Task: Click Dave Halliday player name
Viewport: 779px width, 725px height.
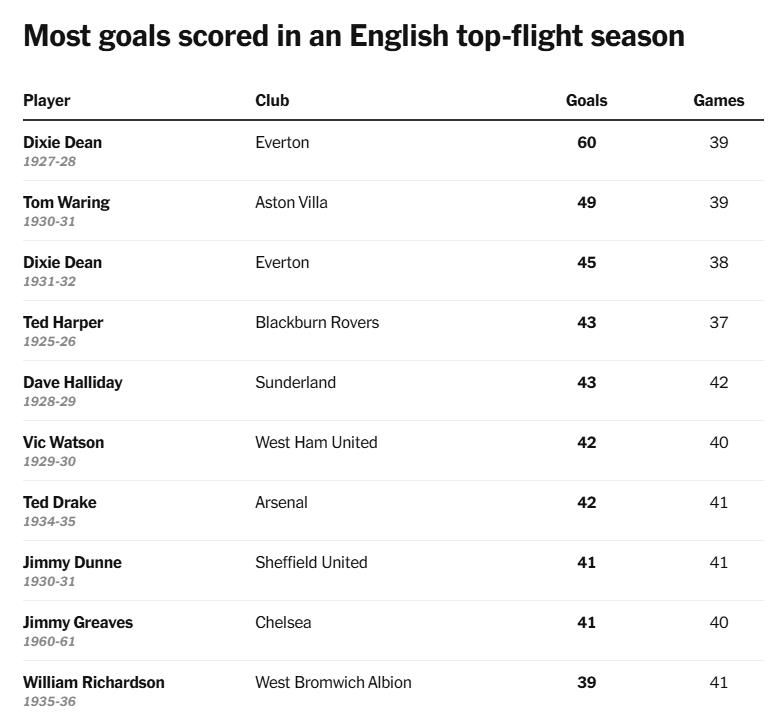Action: pos(73,382)
